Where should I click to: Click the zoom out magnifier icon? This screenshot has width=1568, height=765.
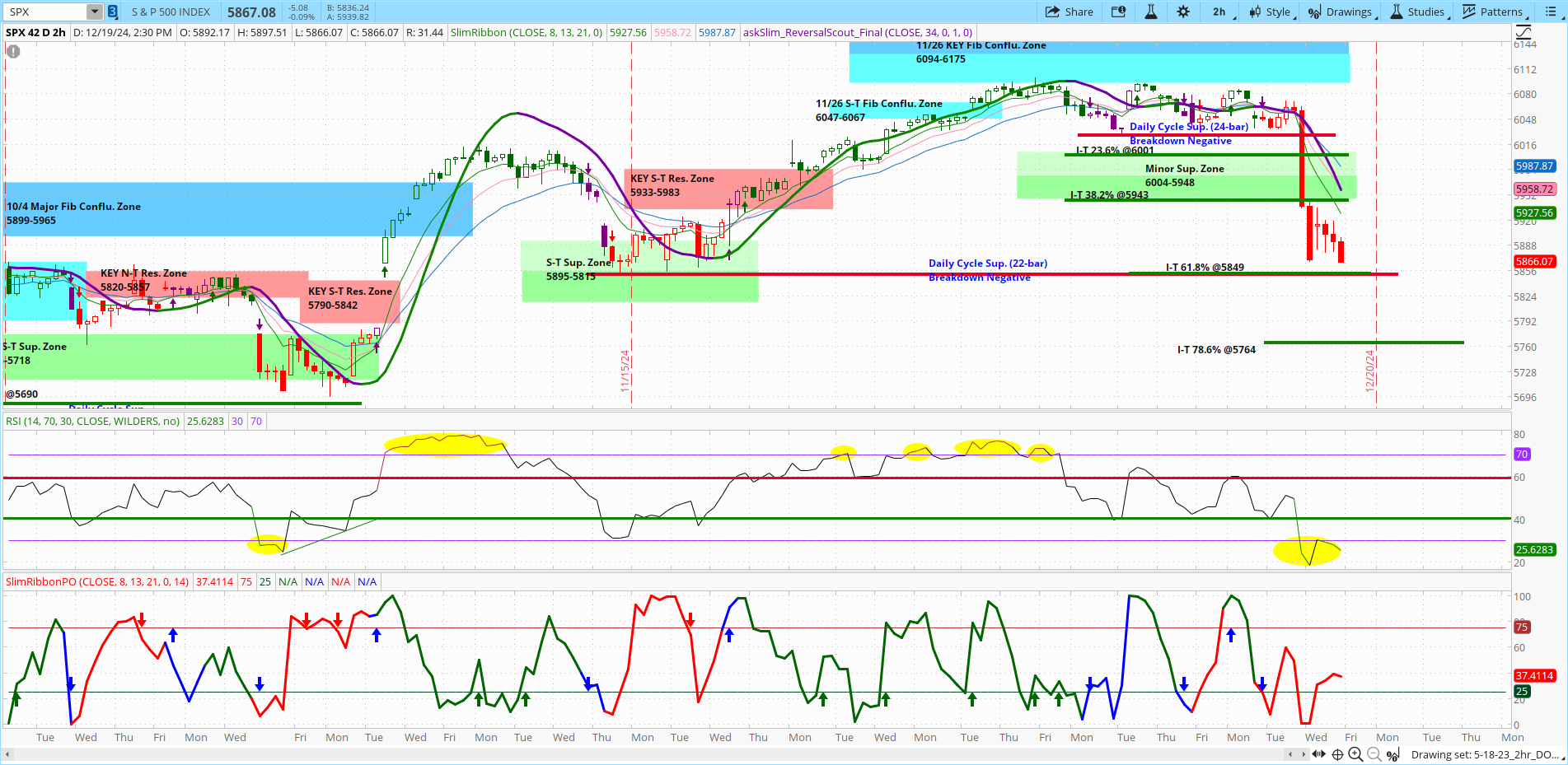click(x=1374, y=754)
